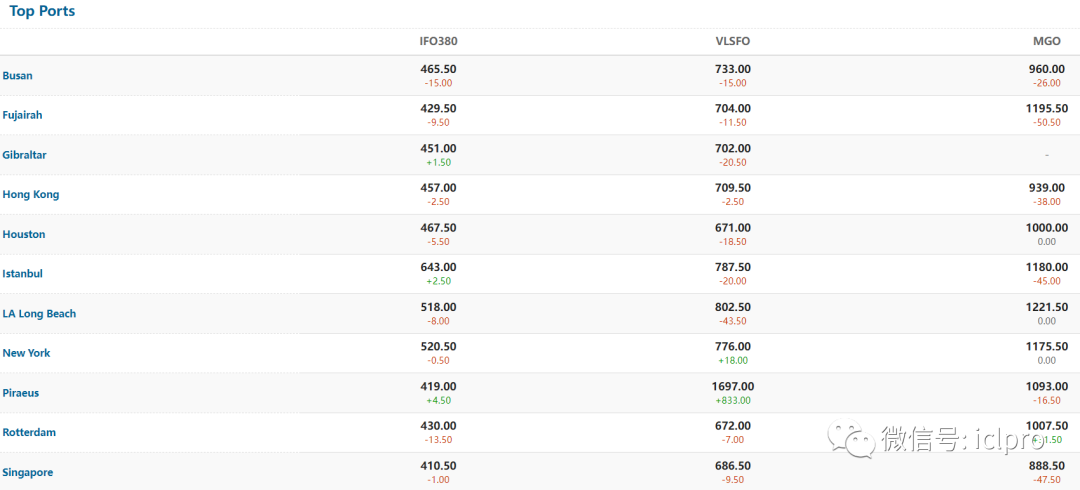Click the Rotterdam port name

click(x=29, y=433)
